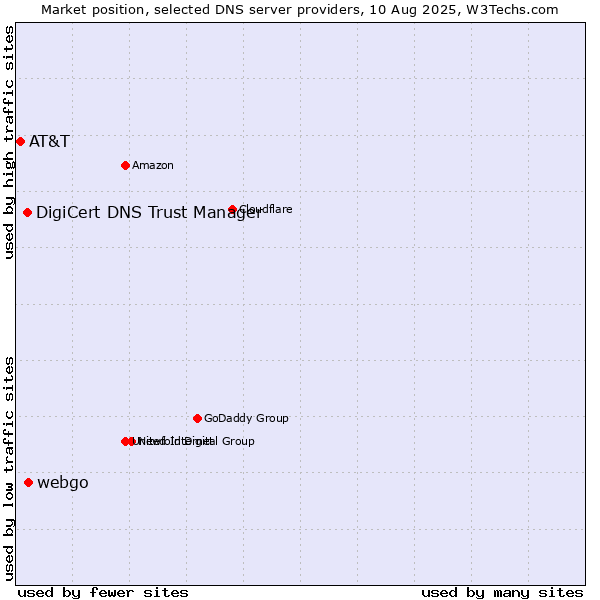Click the GoDaddy Group red marker
Image resolution: width=600 pixels, height=600 pixels.
197,418
